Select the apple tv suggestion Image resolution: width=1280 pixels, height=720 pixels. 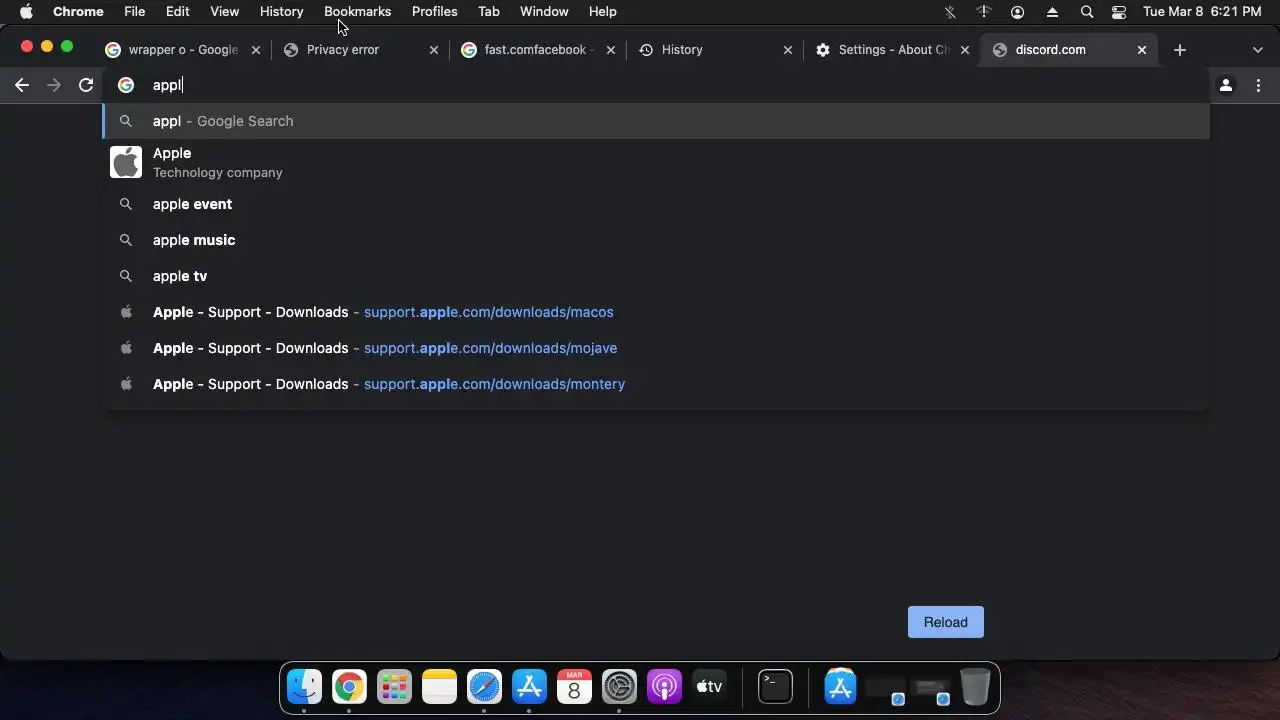[656, 276]
